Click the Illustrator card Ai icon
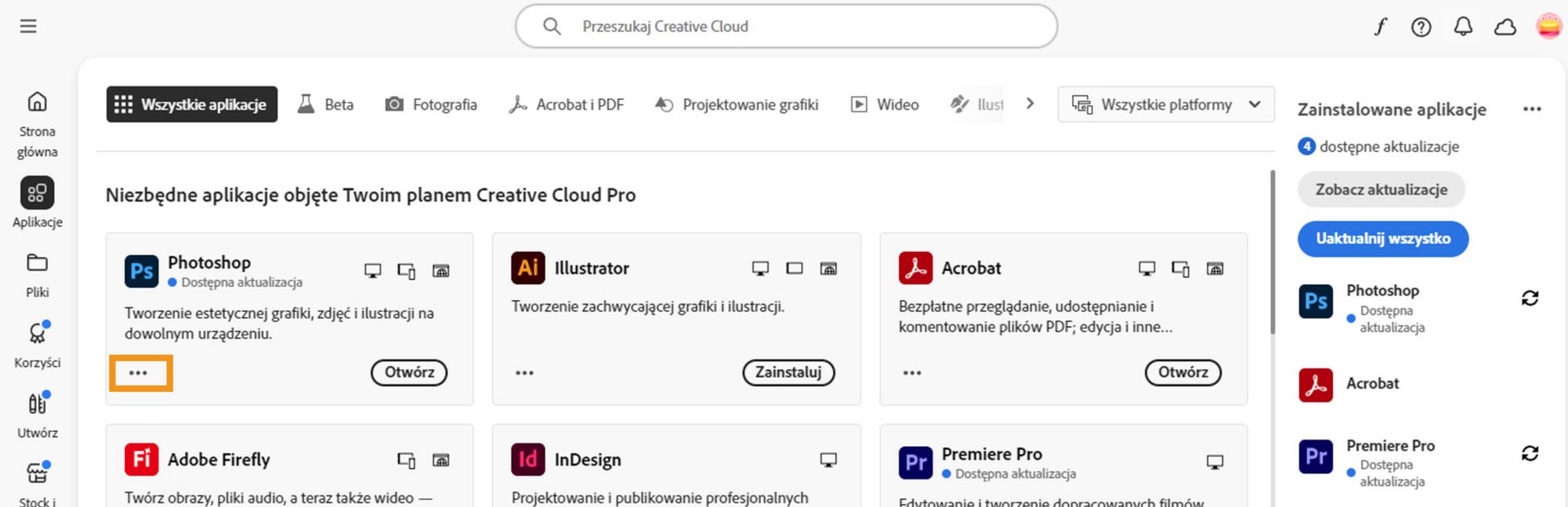The width and height of the screenshot is (1568, 507). 528,268
